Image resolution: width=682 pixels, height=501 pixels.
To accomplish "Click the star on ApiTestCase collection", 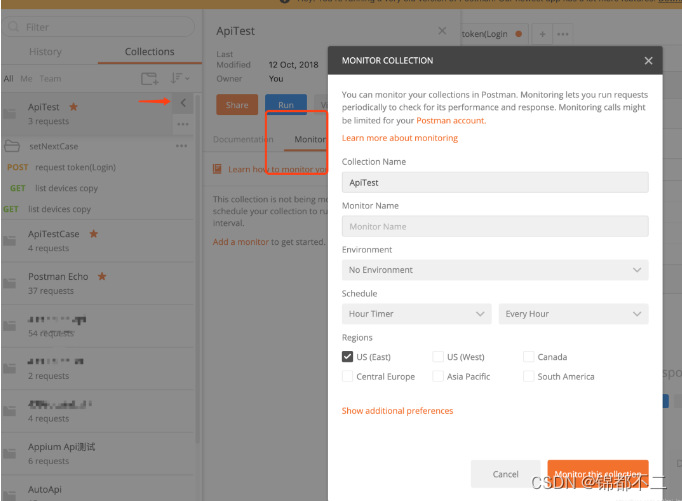I will [x=94, y=234].
